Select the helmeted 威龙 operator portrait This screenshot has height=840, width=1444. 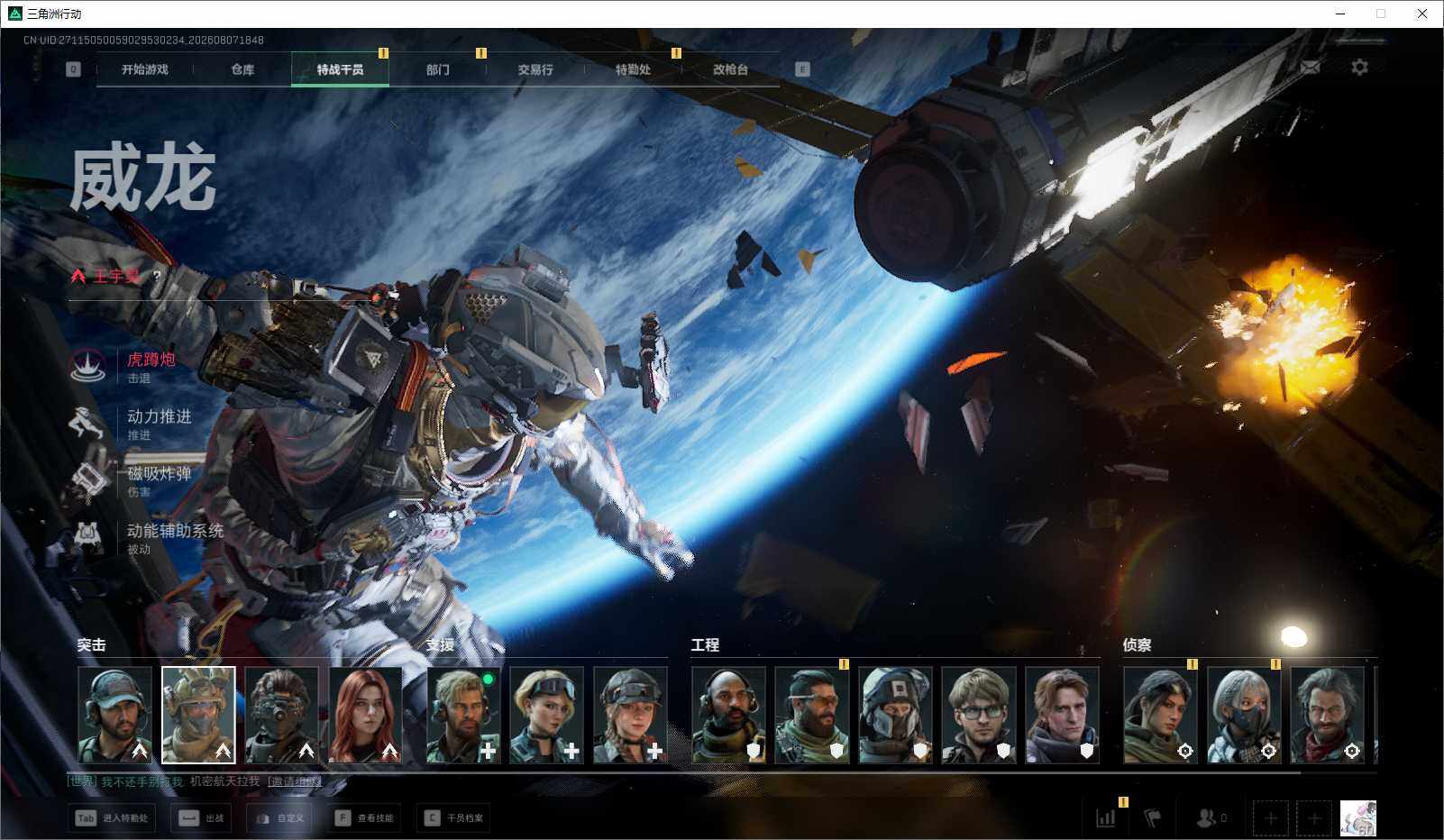click(x=198, y=716)
